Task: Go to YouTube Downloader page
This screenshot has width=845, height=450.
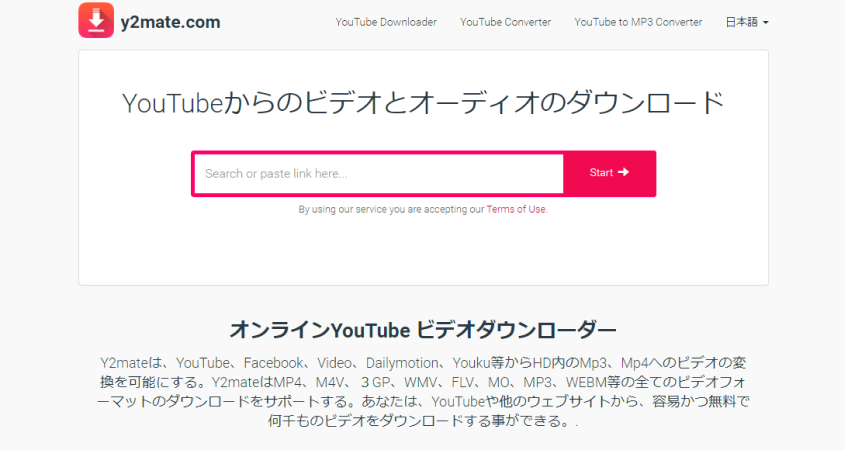Action: click(386, 22)
